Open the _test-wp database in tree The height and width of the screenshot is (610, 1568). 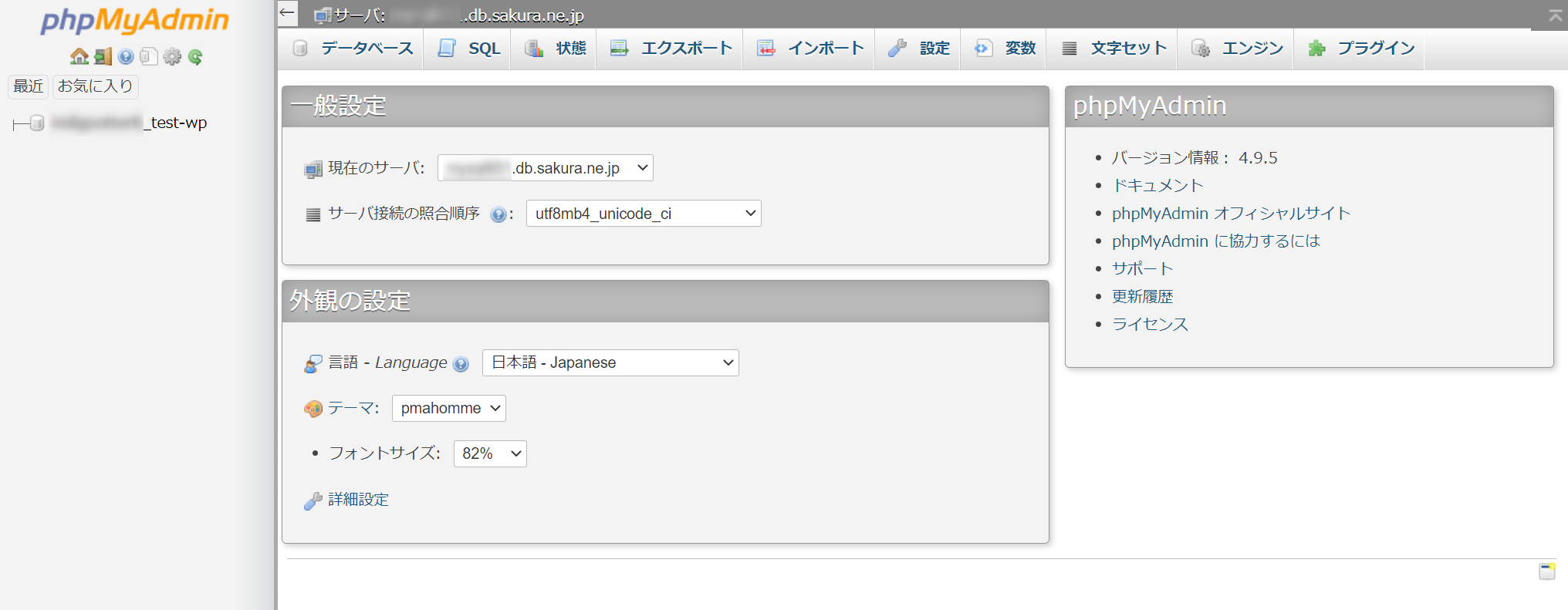[130, 123]
